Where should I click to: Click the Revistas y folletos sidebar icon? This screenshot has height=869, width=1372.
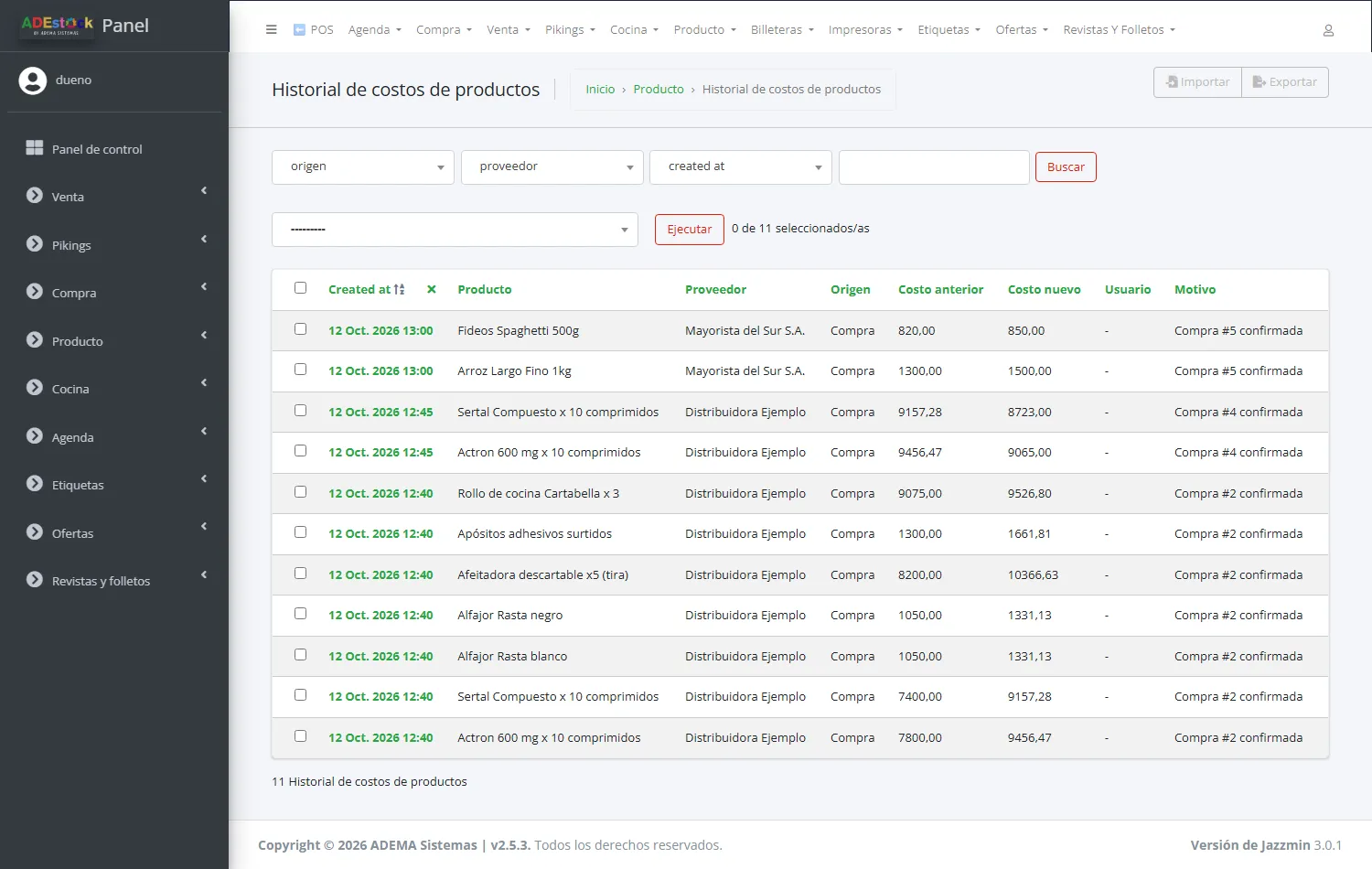click(x=35, y=580)
